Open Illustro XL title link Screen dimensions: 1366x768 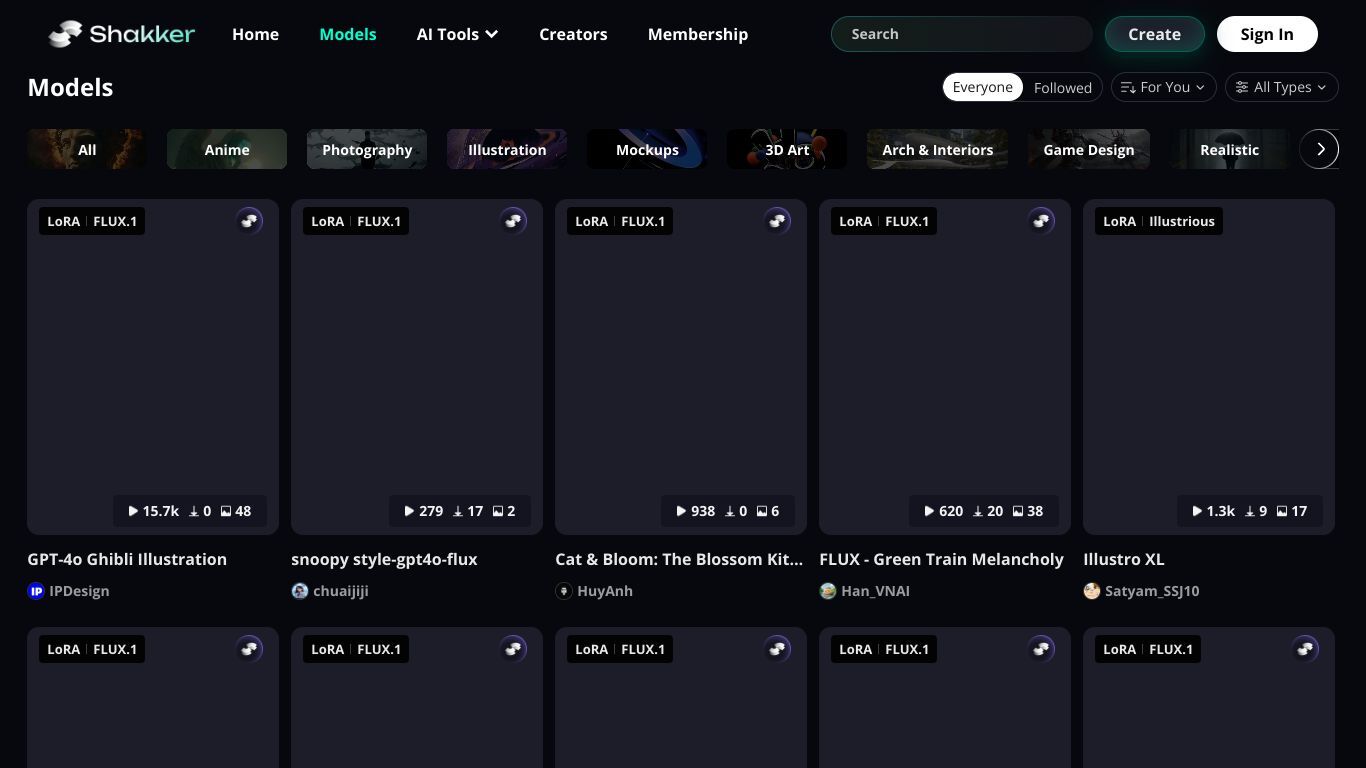coord(1124,559)
